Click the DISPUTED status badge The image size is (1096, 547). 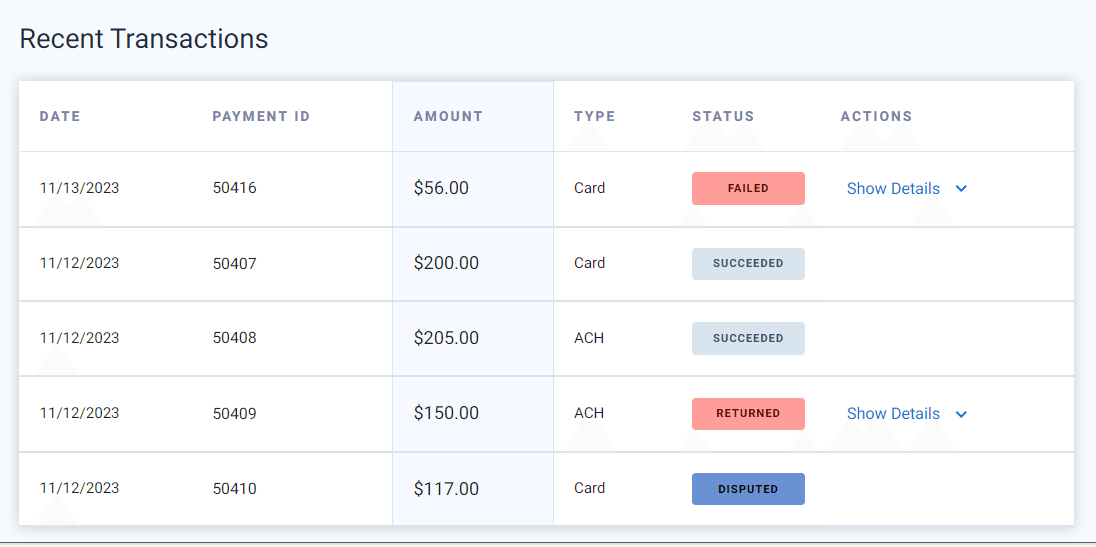748,489
